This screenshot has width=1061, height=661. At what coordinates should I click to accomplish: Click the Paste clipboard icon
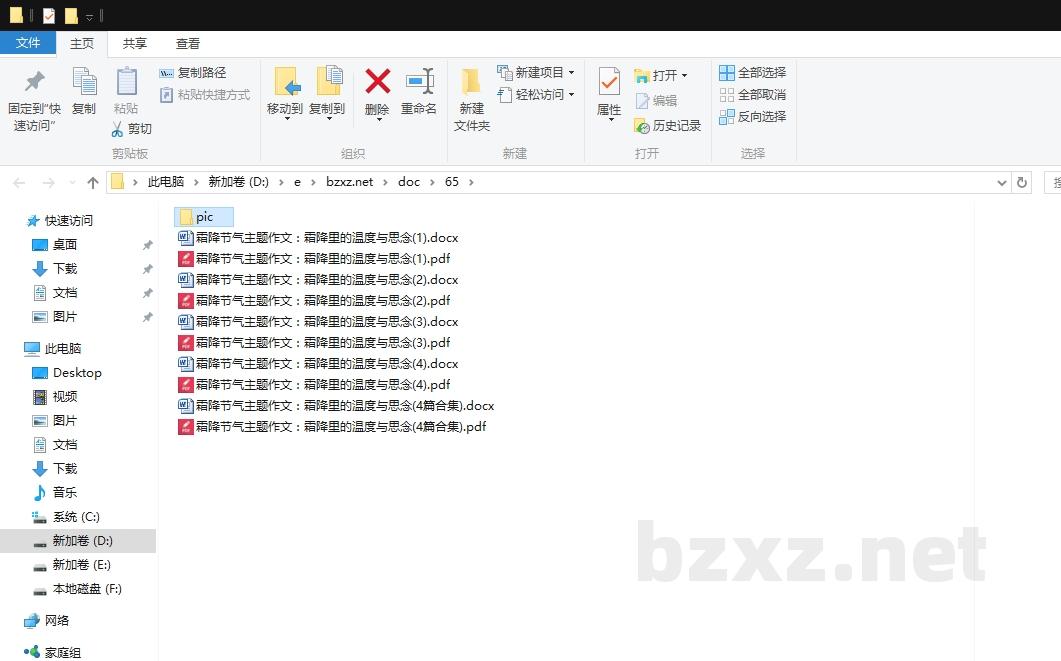[126, 82]
